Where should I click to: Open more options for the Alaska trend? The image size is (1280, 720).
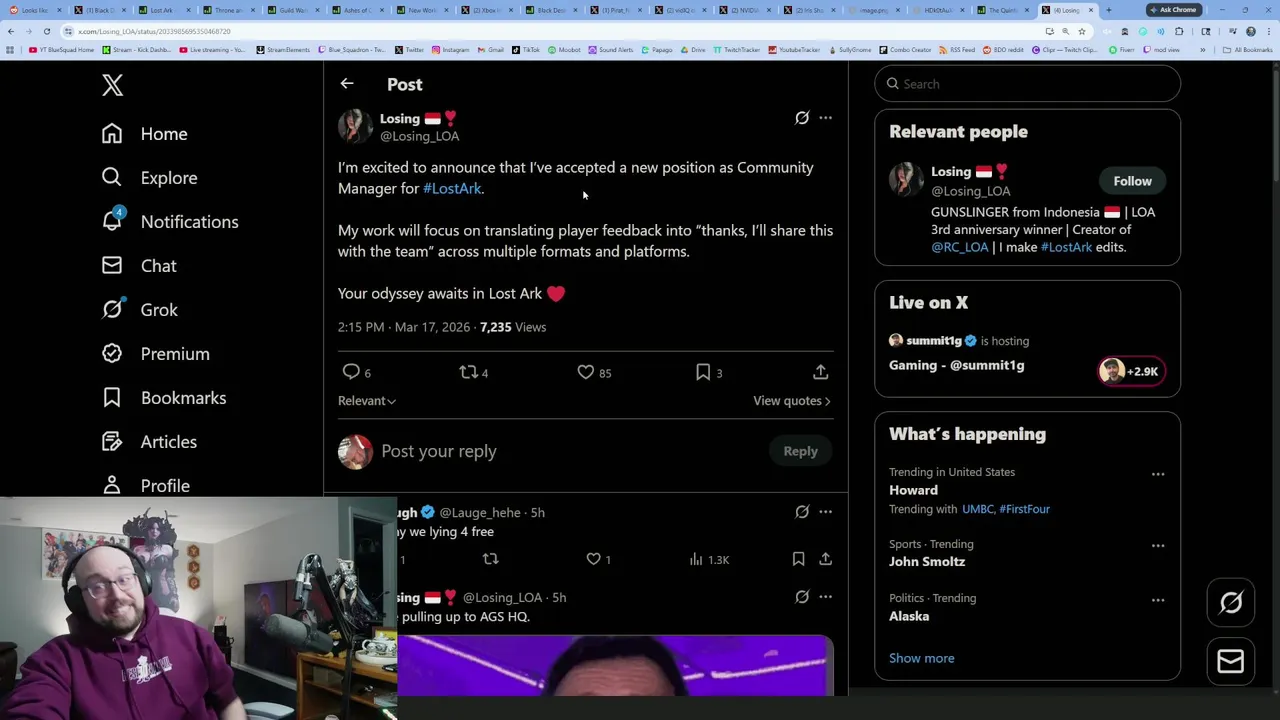[x=1158, y=600]
